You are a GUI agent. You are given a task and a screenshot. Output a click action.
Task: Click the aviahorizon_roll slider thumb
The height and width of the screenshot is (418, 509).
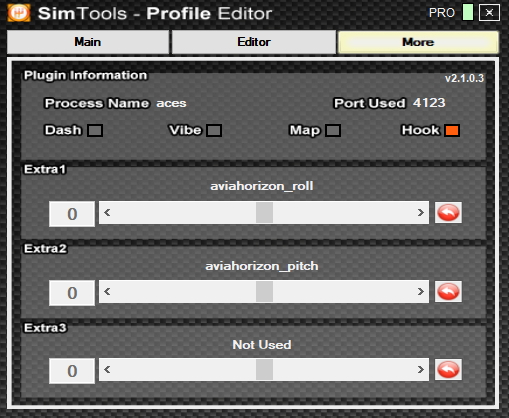[x=264, y=213]
